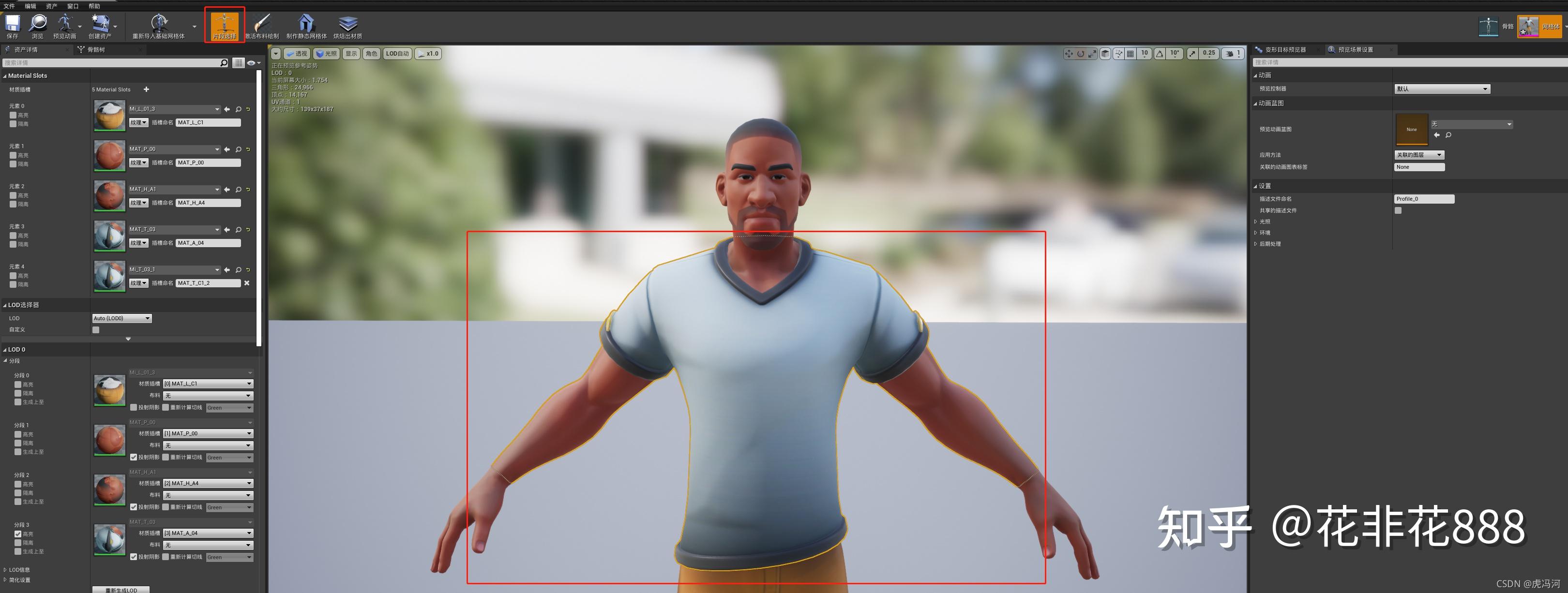Uncheck 投射阴影 cast shadow for 分段 1
1568x593 pixels.
[x=134, y=458]
